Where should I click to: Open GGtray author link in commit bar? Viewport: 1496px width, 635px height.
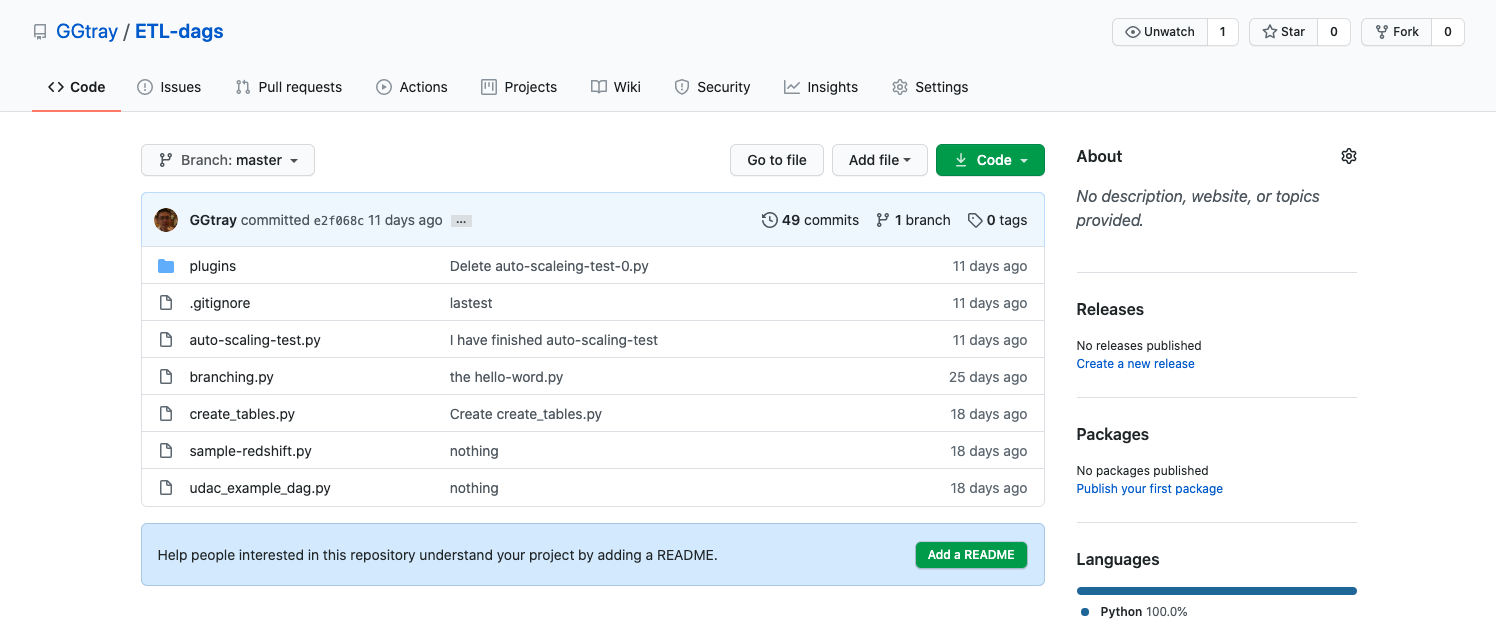[x=213, y=220]
